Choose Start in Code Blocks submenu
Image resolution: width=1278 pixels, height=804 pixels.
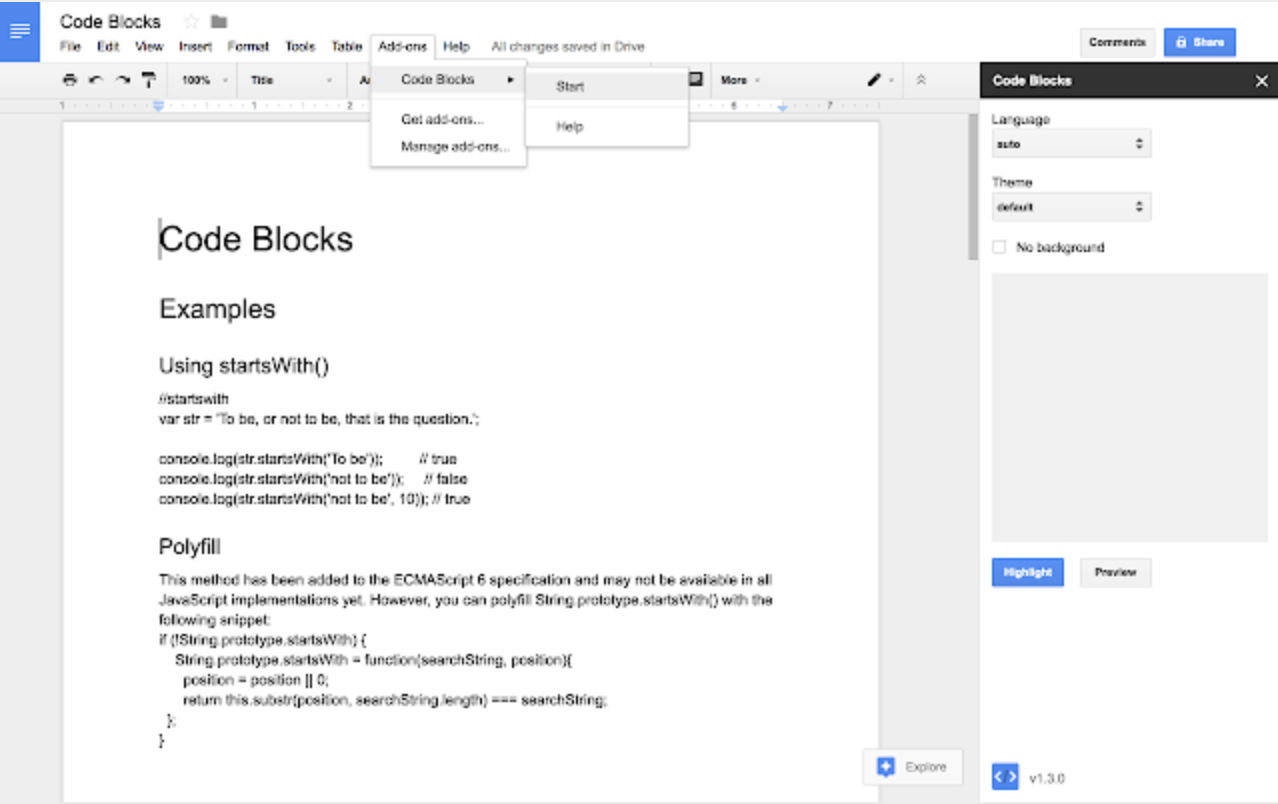607,86
